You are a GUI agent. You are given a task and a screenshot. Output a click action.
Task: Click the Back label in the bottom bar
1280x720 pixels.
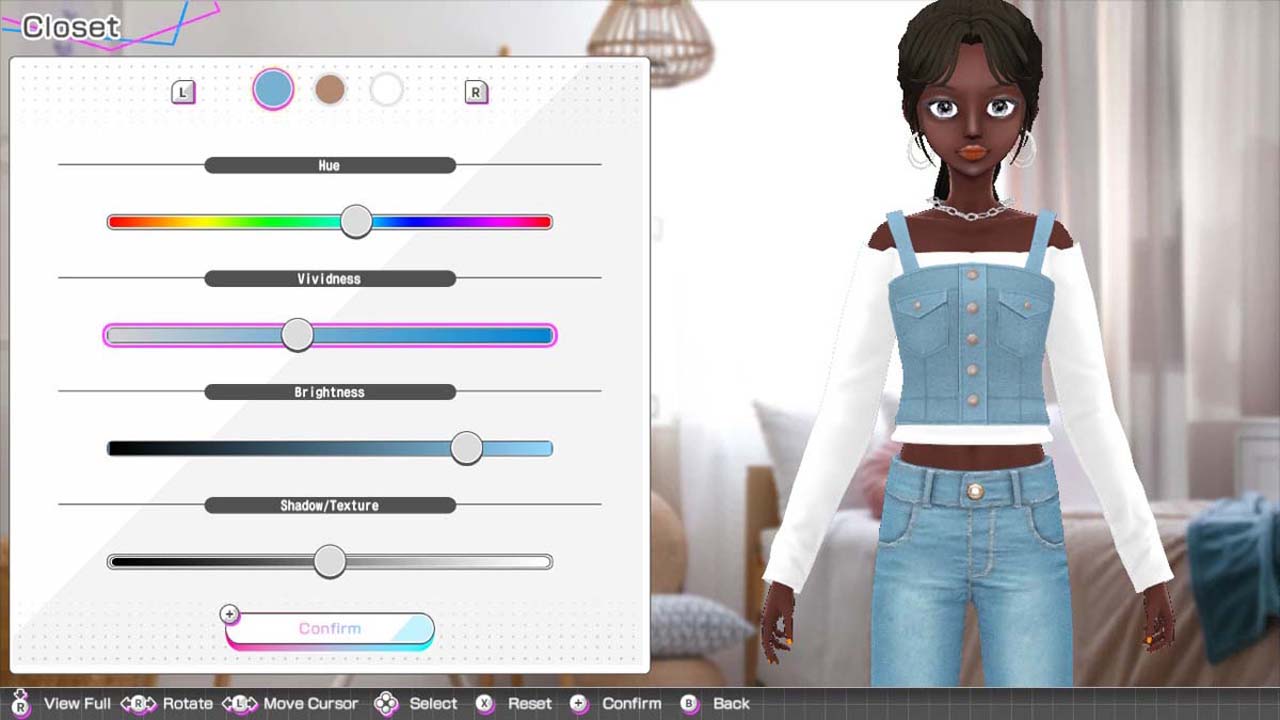click(x=730, y=704)
